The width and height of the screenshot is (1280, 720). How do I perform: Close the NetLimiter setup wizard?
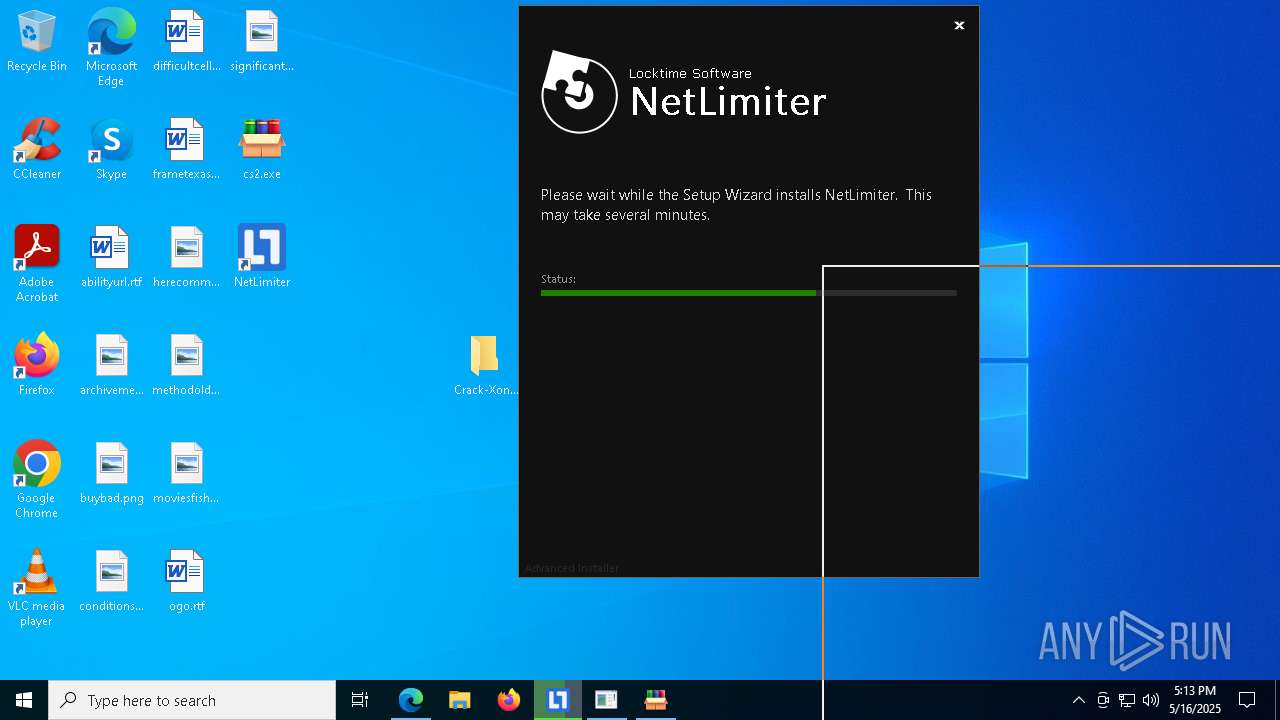point(959,26)
